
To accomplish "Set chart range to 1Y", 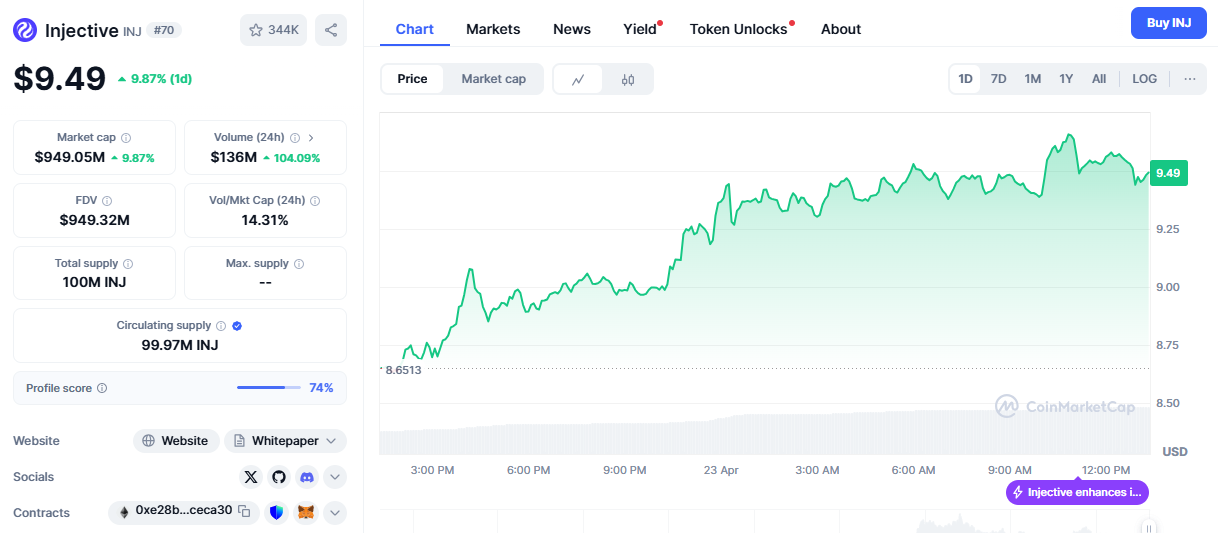I will (x=1066, y=79).
